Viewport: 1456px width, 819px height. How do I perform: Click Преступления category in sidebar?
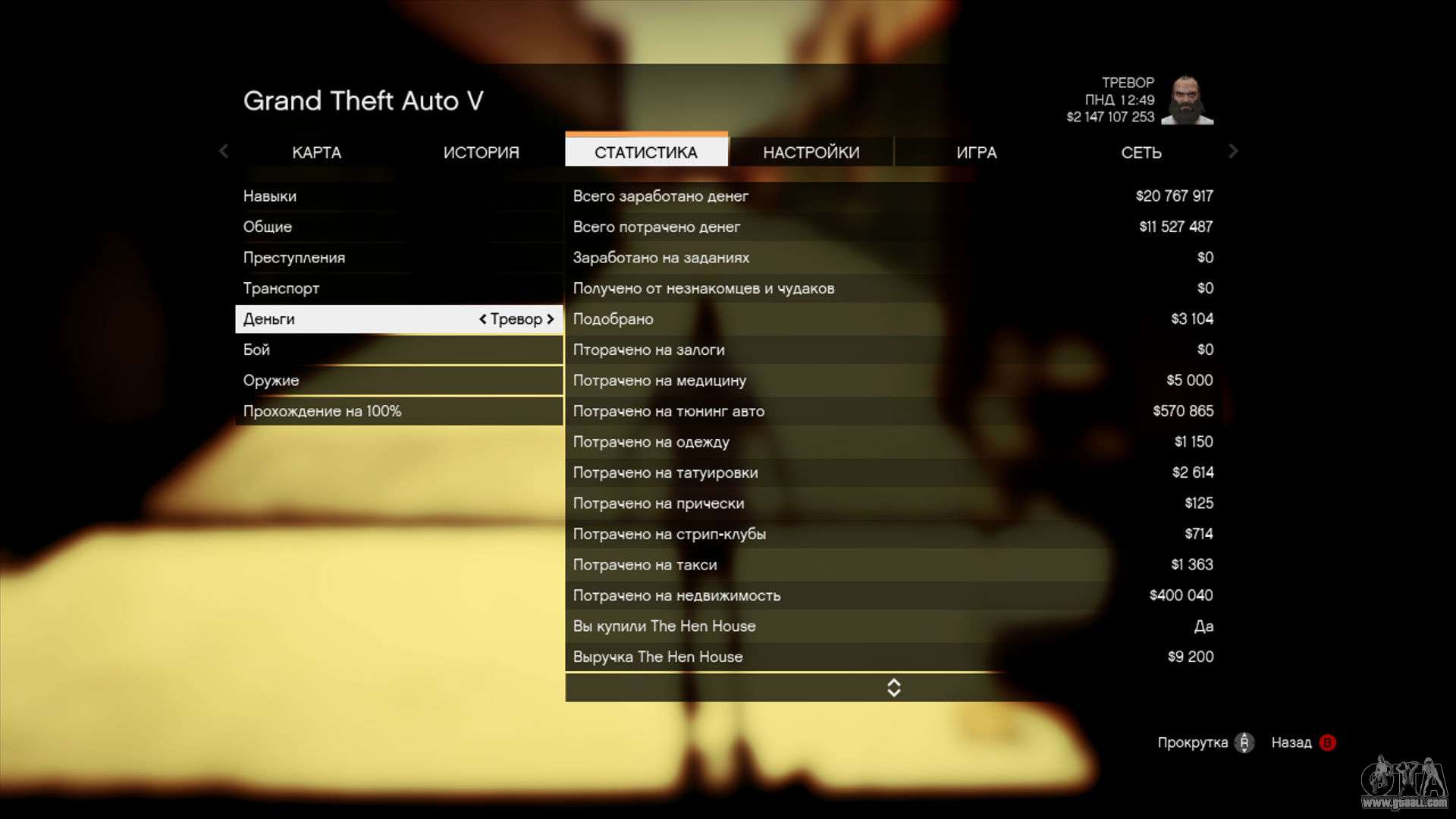point(294,257)
